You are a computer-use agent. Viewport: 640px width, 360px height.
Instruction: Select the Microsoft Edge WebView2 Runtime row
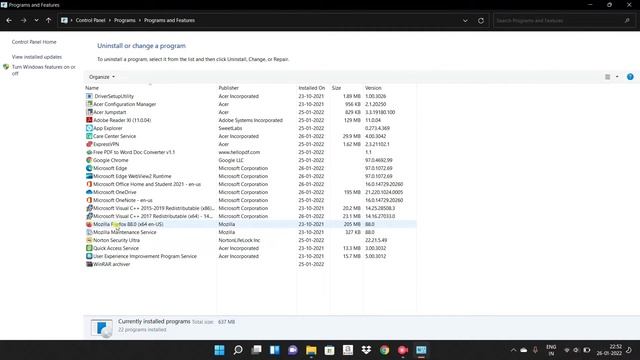[x=250, y=176]
